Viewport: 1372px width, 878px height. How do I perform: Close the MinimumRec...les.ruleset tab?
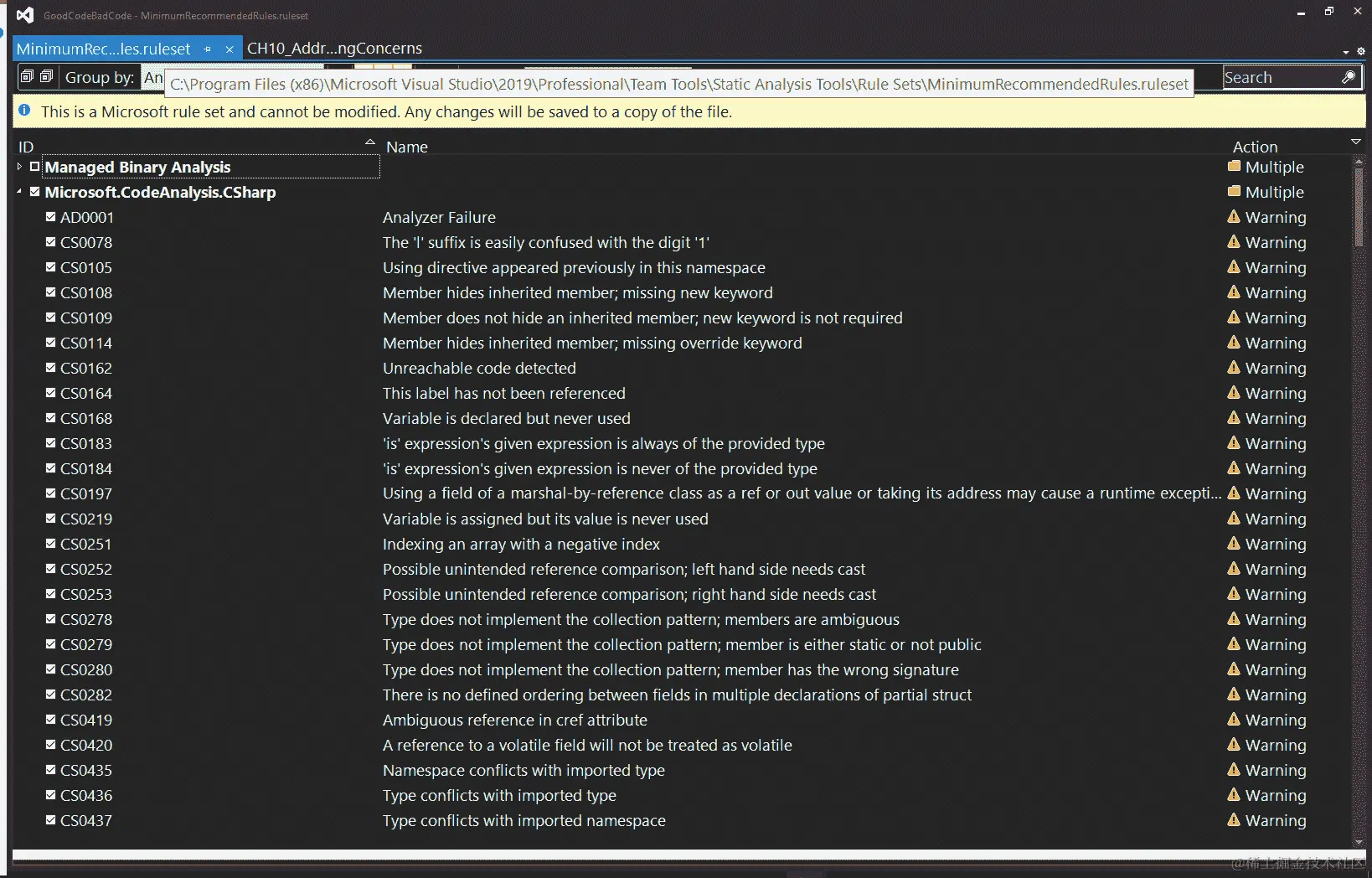tap(230, 49)
